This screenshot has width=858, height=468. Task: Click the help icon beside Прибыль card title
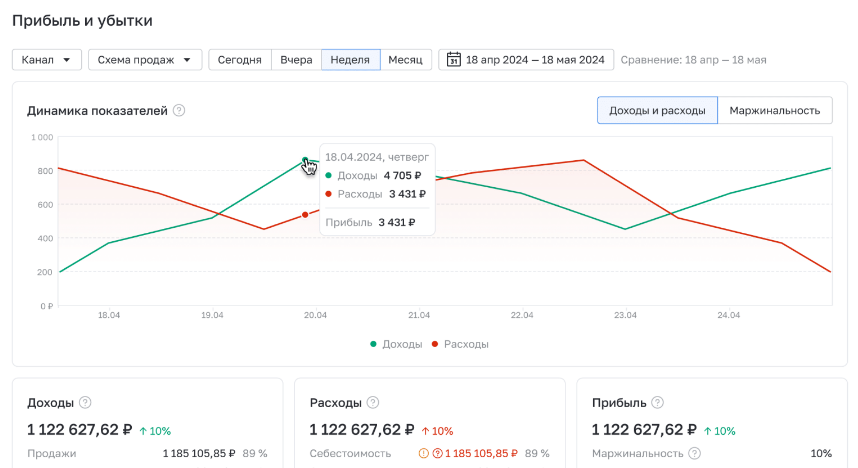coord(657,403)
